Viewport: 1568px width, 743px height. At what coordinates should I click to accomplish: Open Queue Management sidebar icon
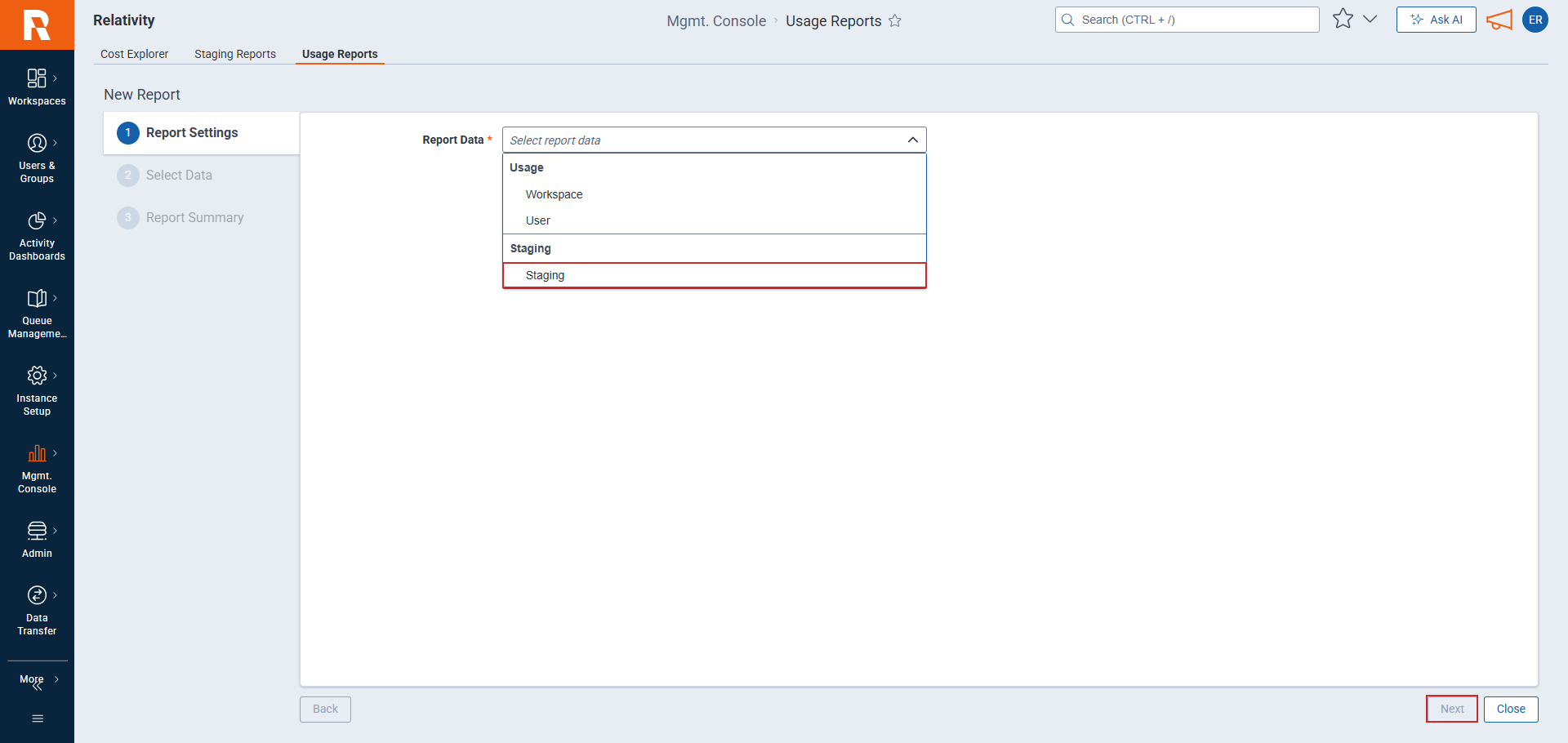click(x=37, y=298)
